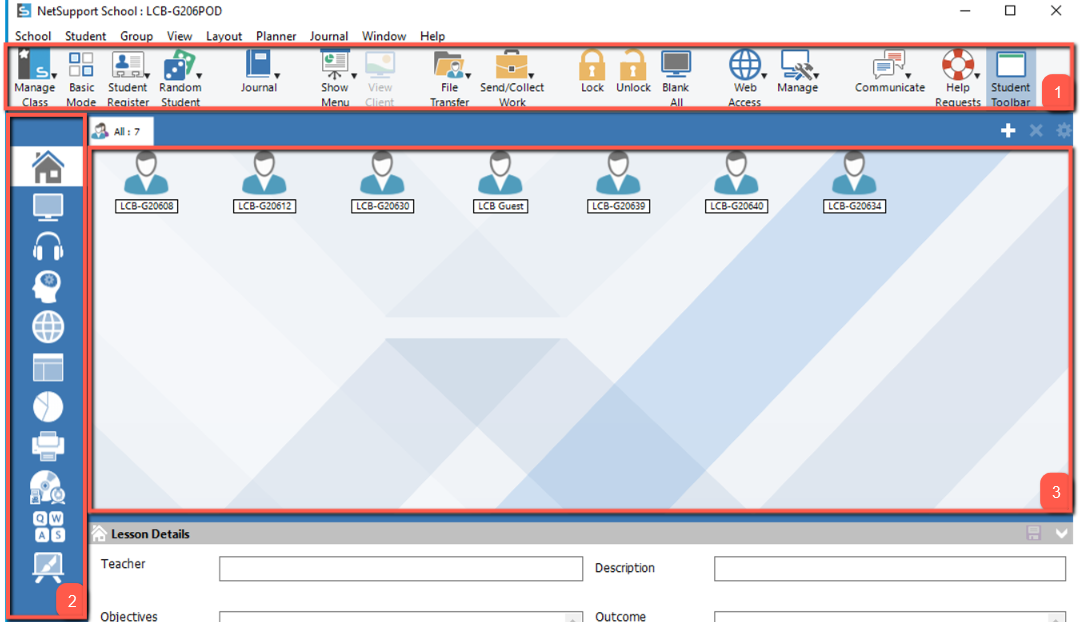This screenshot has height=622, width=1080.
Task: Open Print management view in sidebar
Action: tap(48, 446)
